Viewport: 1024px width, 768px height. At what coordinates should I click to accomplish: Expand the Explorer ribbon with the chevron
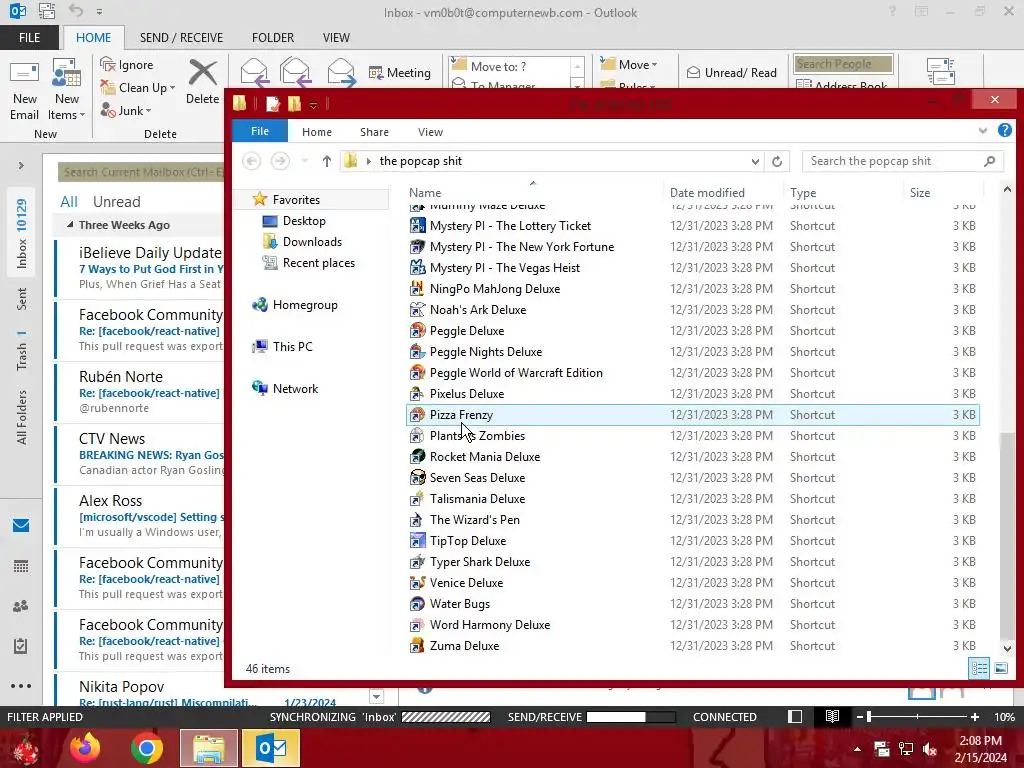coord(983,131)
